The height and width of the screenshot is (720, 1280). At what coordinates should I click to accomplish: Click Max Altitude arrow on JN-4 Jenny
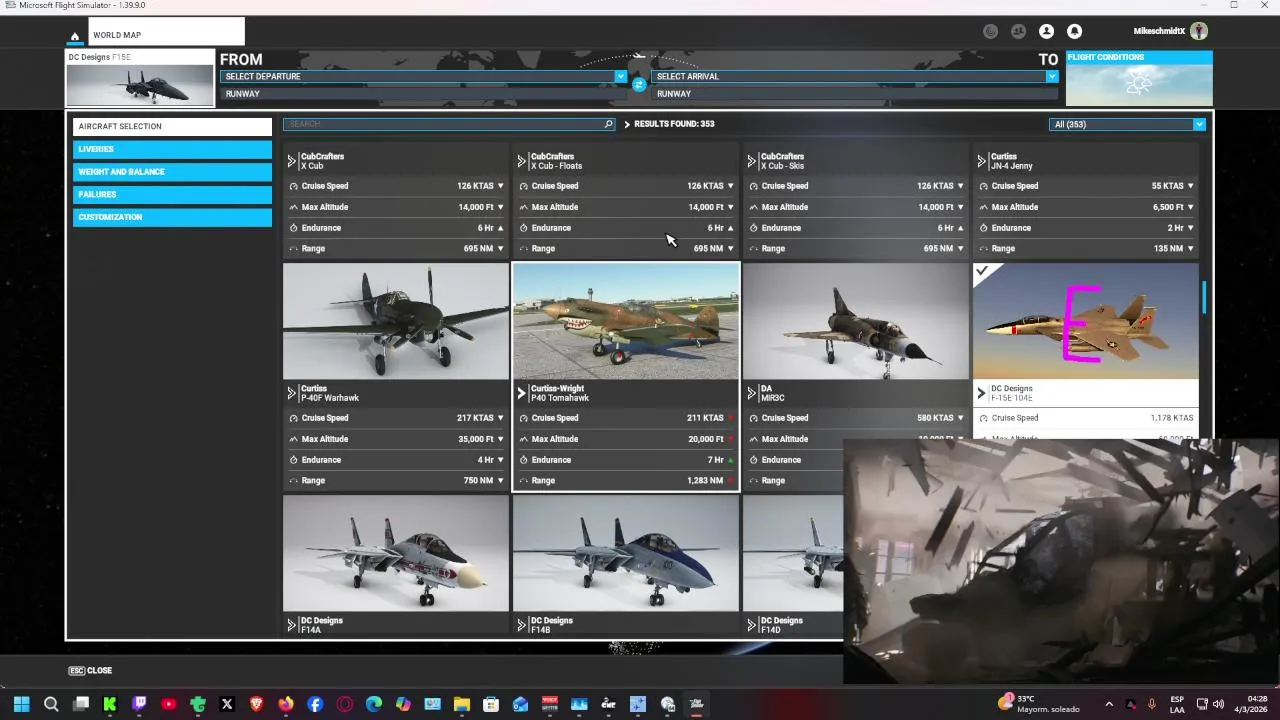pyautogui.click(x=1190, y=207)
